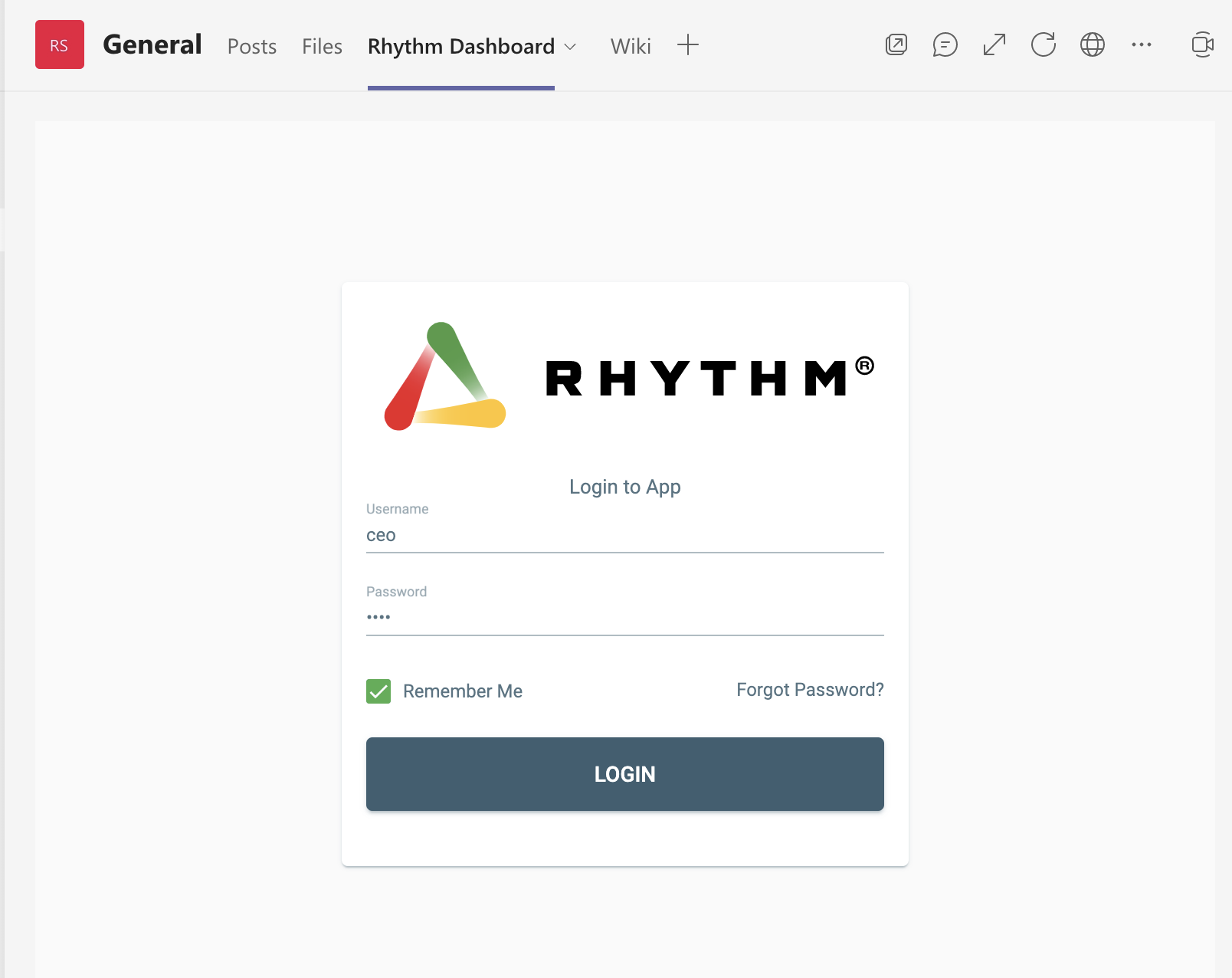Viewport: 1232px width, 978px height.
Task: Expand Rhythm Dashboard tab dropdown chevron
Action: pyautogui.click(x=570, y=47)
